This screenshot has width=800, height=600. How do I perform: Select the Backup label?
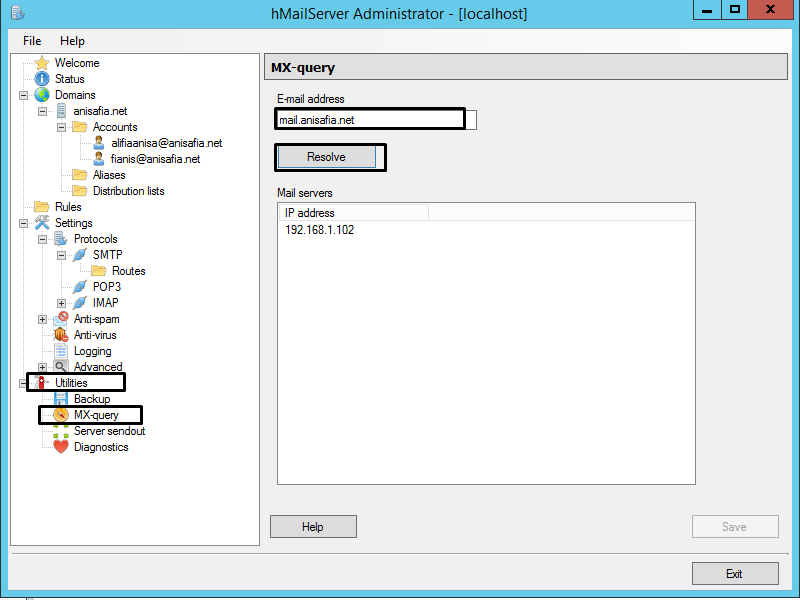[92, 399]
